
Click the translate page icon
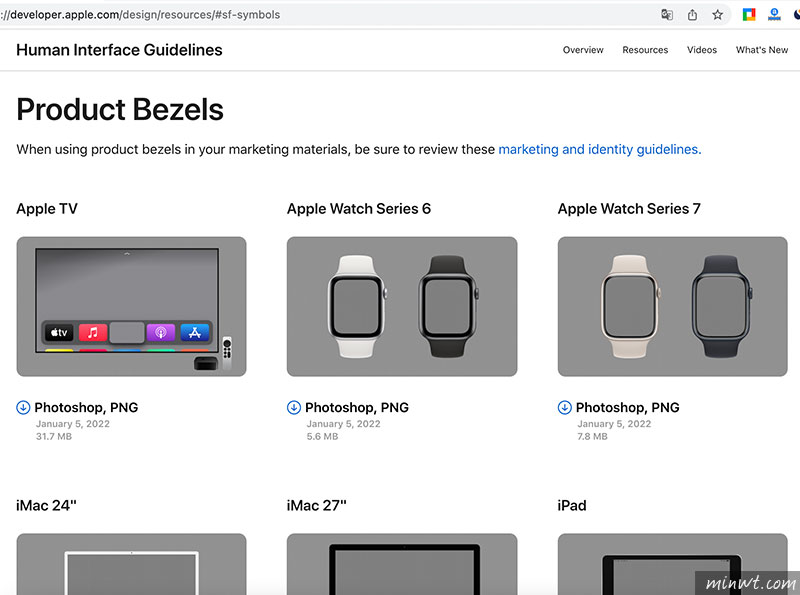click(667, 15)
